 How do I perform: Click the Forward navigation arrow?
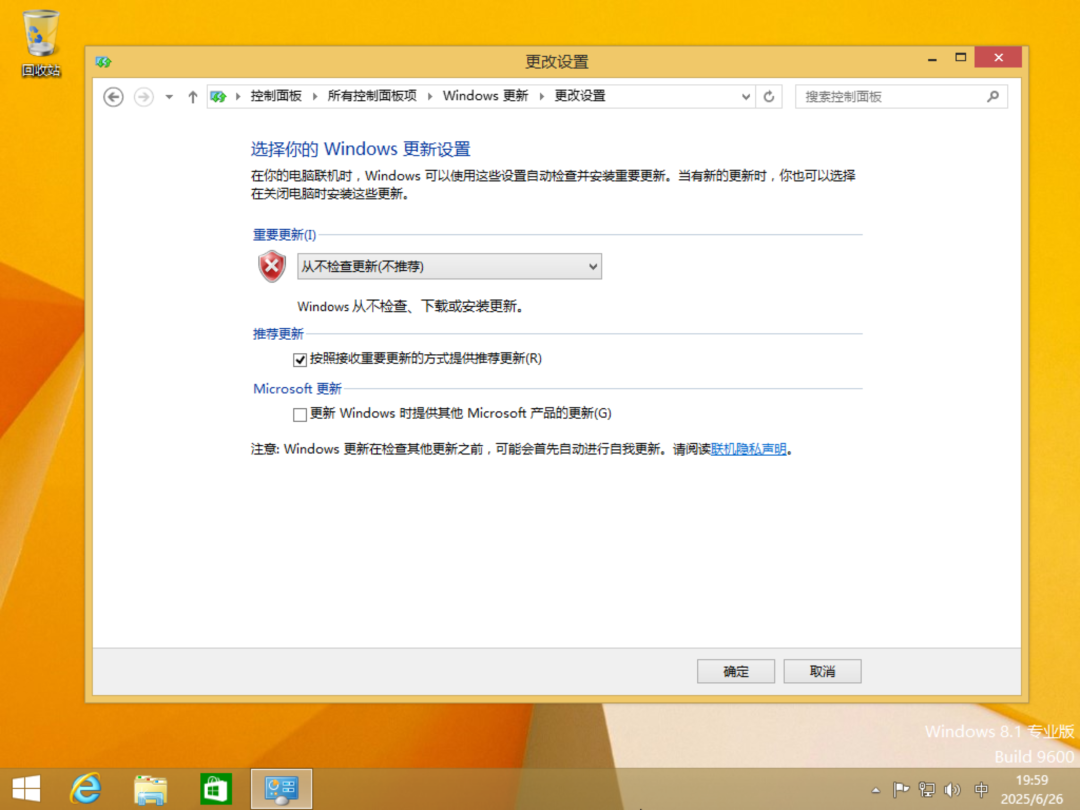pyautogui.click(x=143, y=97)
